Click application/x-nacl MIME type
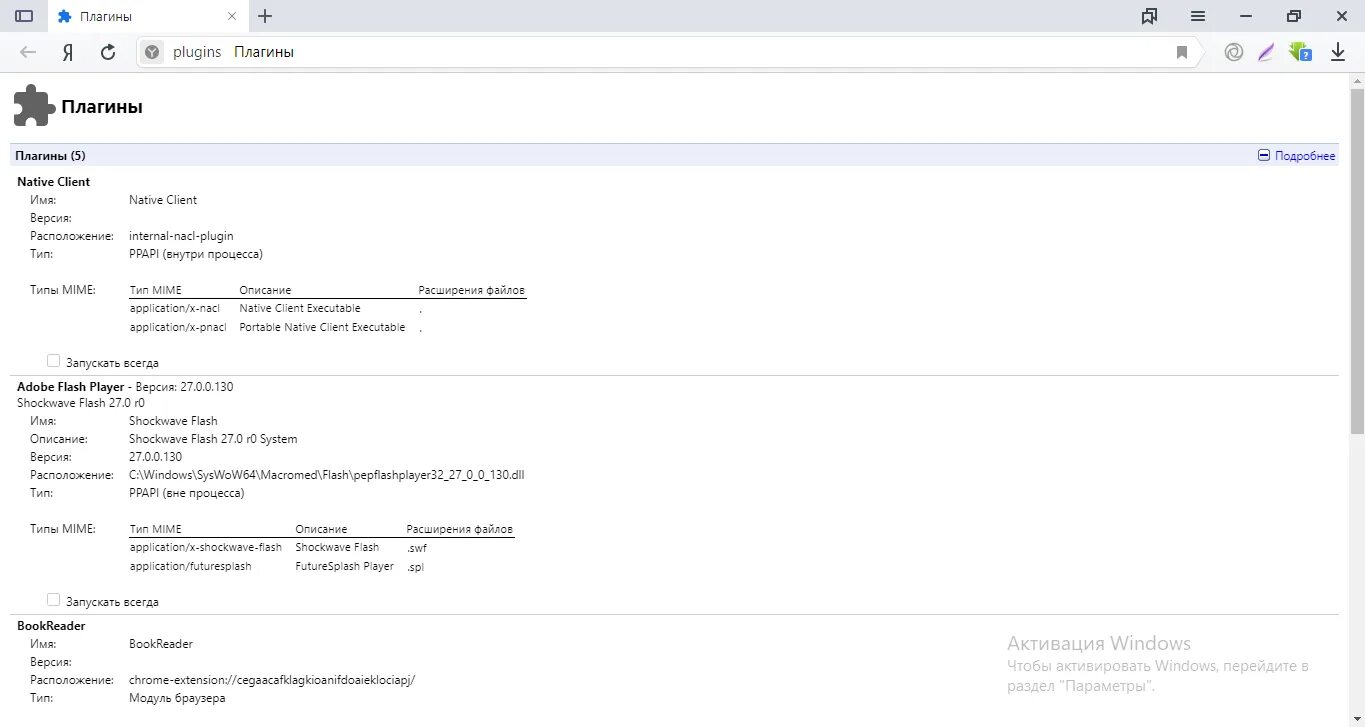Screen dimensions: 1365x727 tap(175, 308)
